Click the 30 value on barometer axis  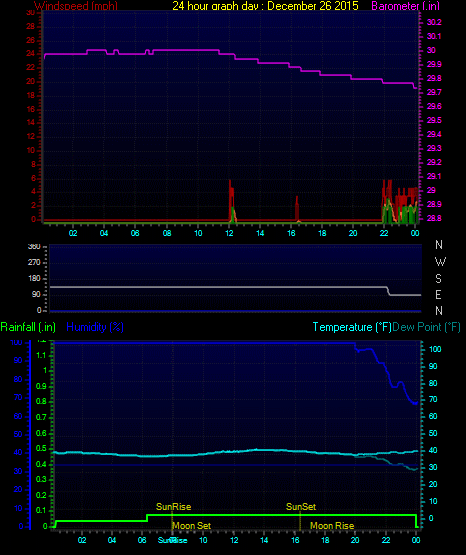(x=431, y=50)
